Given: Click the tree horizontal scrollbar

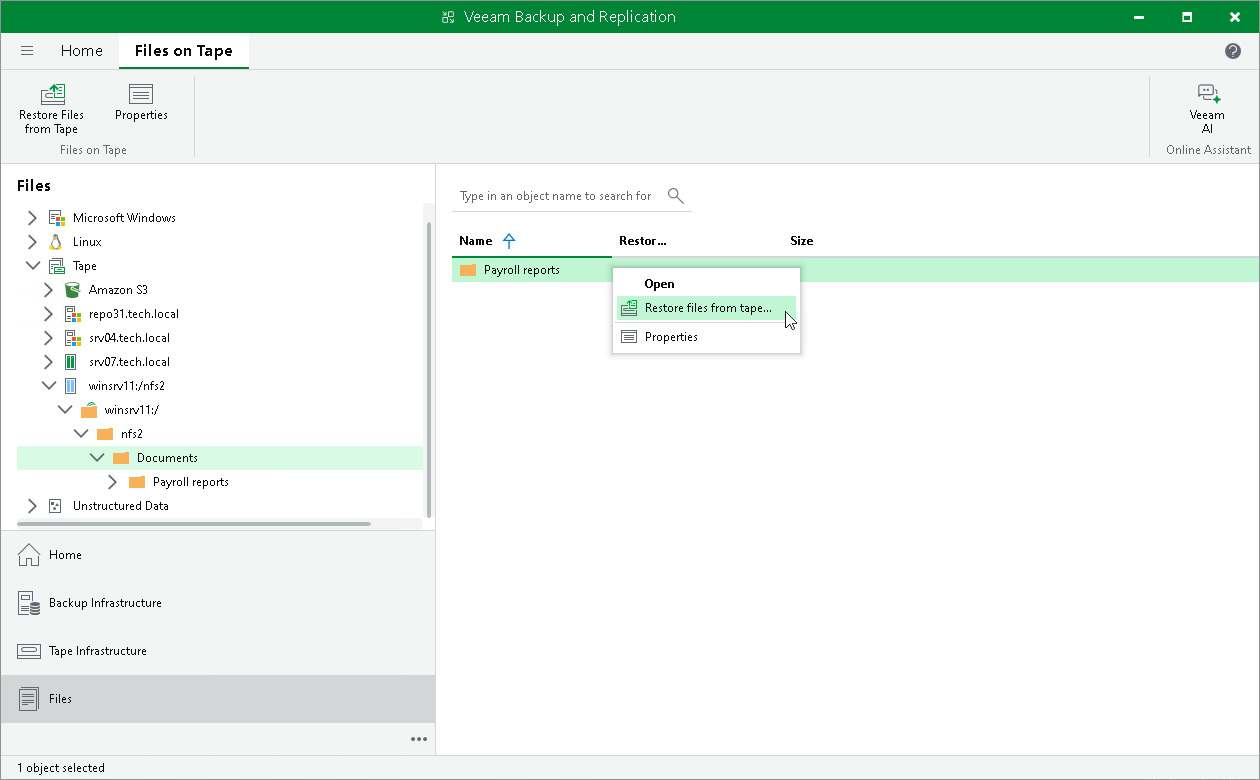Looking at the screenshot, I should point(194,524).
